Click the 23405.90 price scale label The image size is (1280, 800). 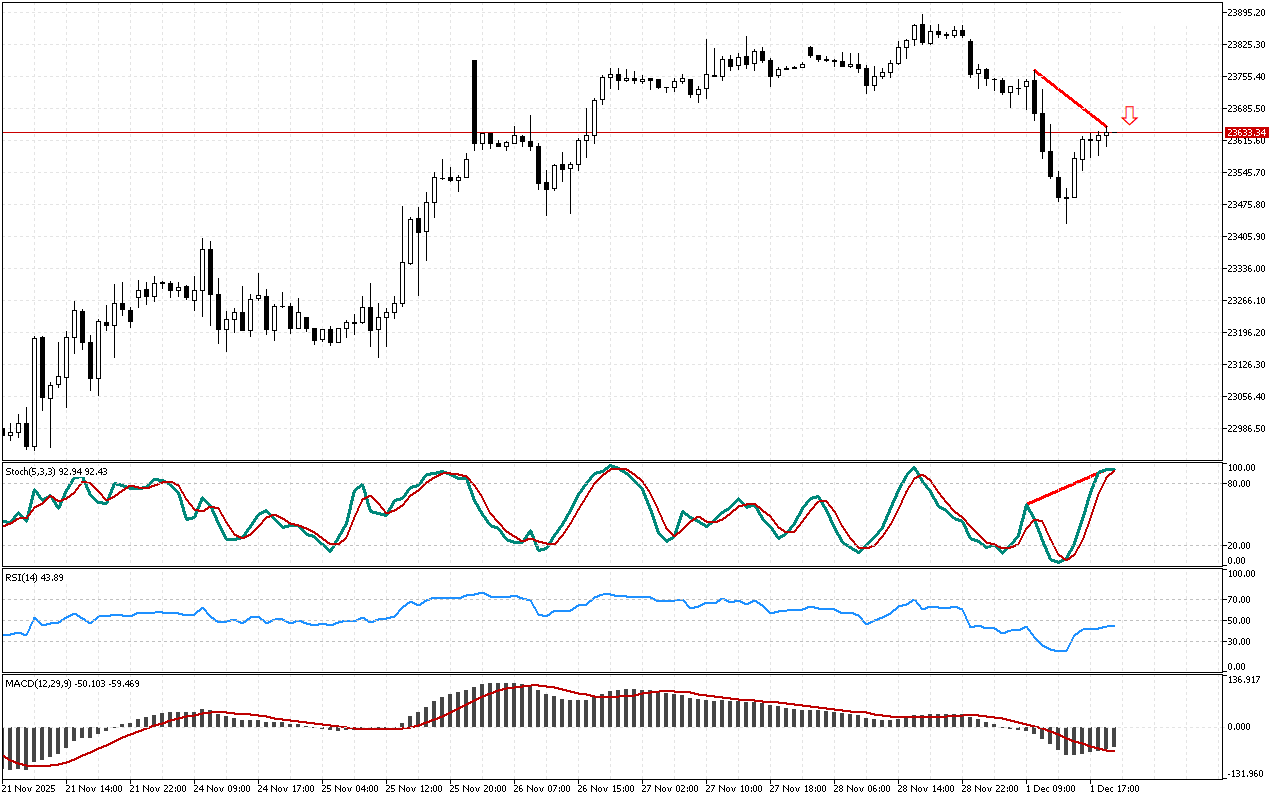[x=1246, y=237]
